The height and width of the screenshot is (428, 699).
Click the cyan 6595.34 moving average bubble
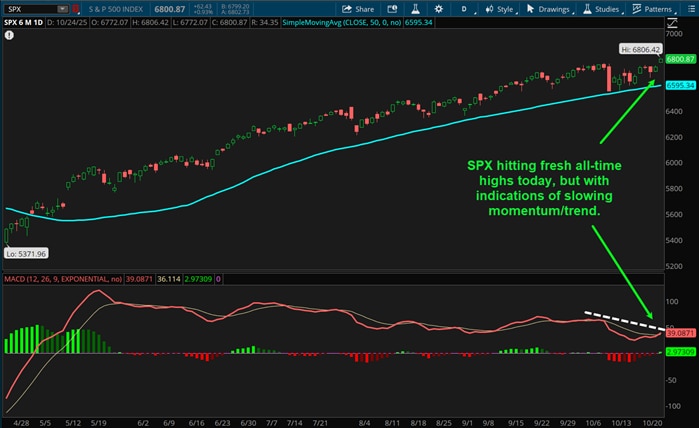pos(680,85)
